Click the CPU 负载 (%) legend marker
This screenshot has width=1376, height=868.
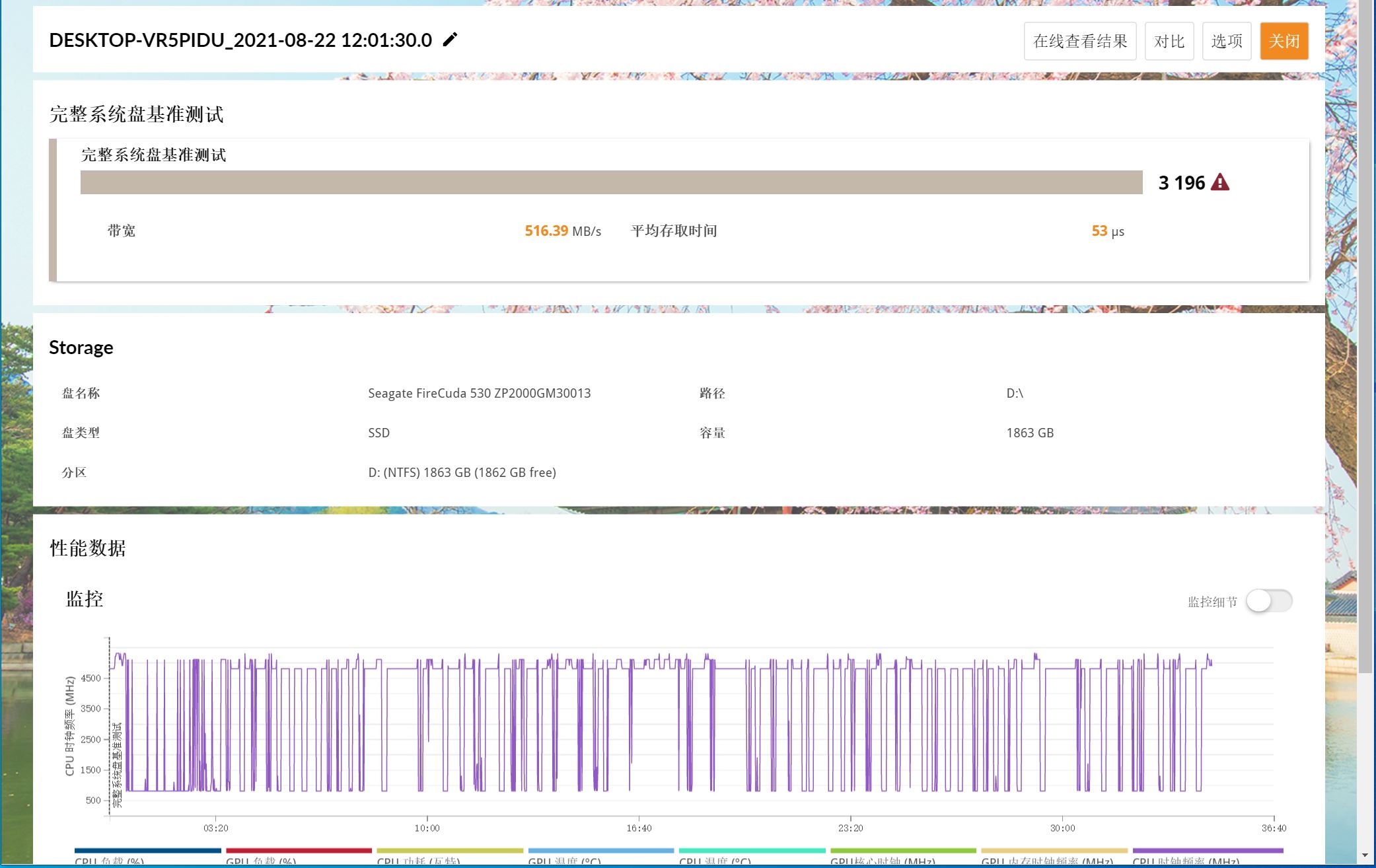[147, 851]
